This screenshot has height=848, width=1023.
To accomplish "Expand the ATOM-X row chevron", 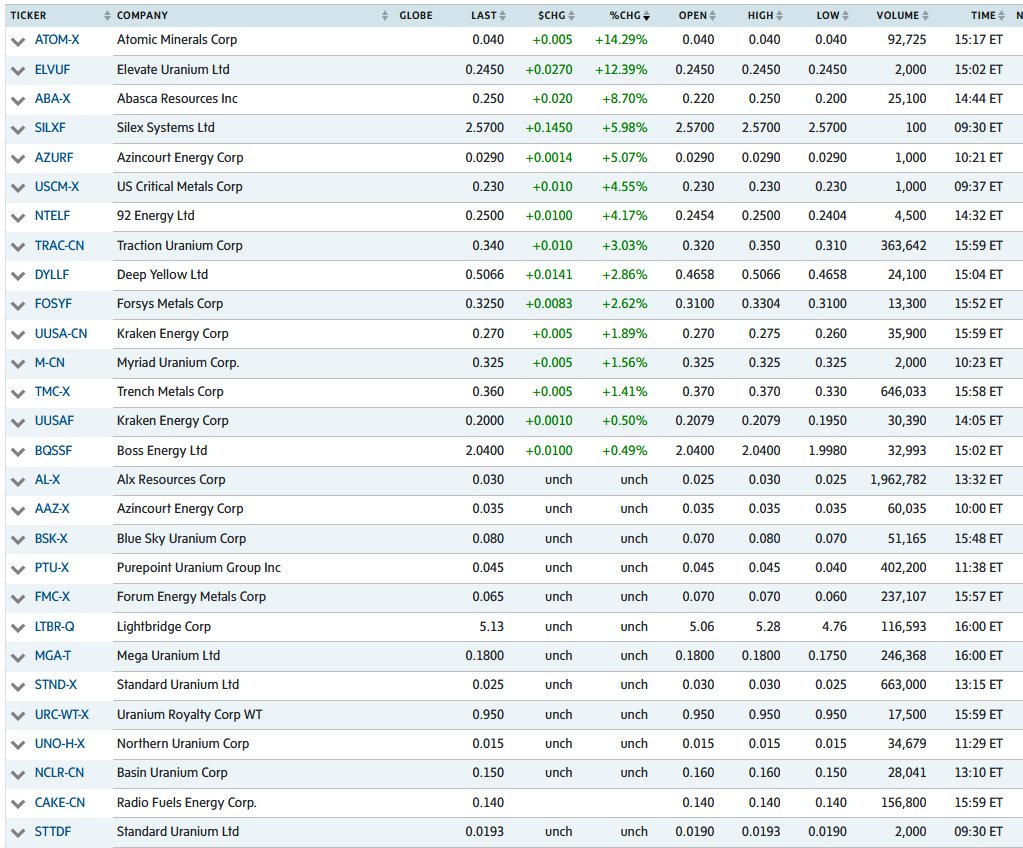I will 18,41.
